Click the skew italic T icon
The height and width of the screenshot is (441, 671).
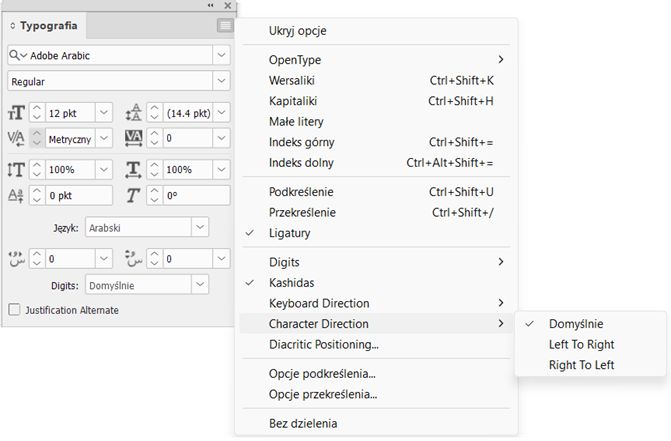tap(133, 195)
